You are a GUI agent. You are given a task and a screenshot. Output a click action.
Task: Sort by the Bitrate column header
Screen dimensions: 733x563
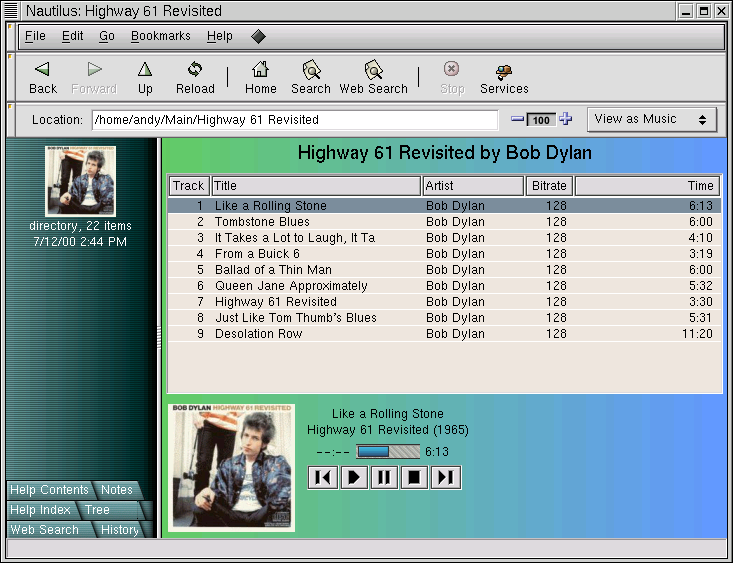(x=549, y=186)
